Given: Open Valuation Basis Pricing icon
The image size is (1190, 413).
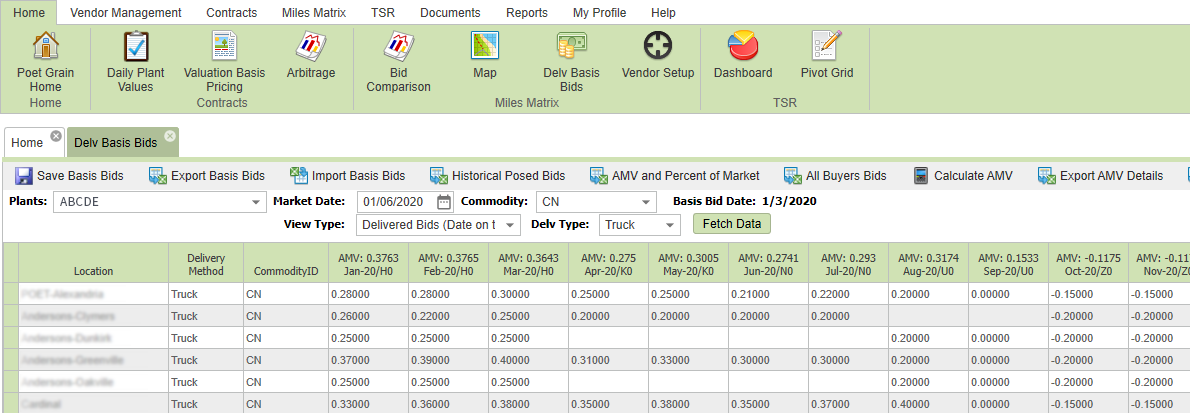Looking at the screenshot, I should click(x=225, y=47).
